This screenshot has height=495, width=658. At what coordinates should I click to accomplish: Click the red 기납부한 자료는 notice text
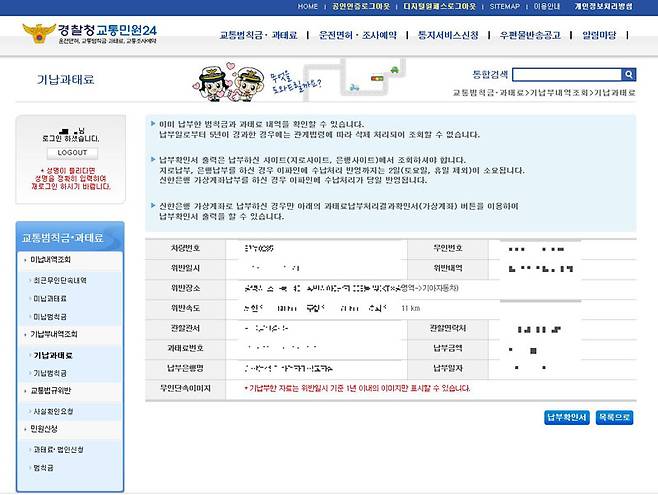(x=357, y=388)
